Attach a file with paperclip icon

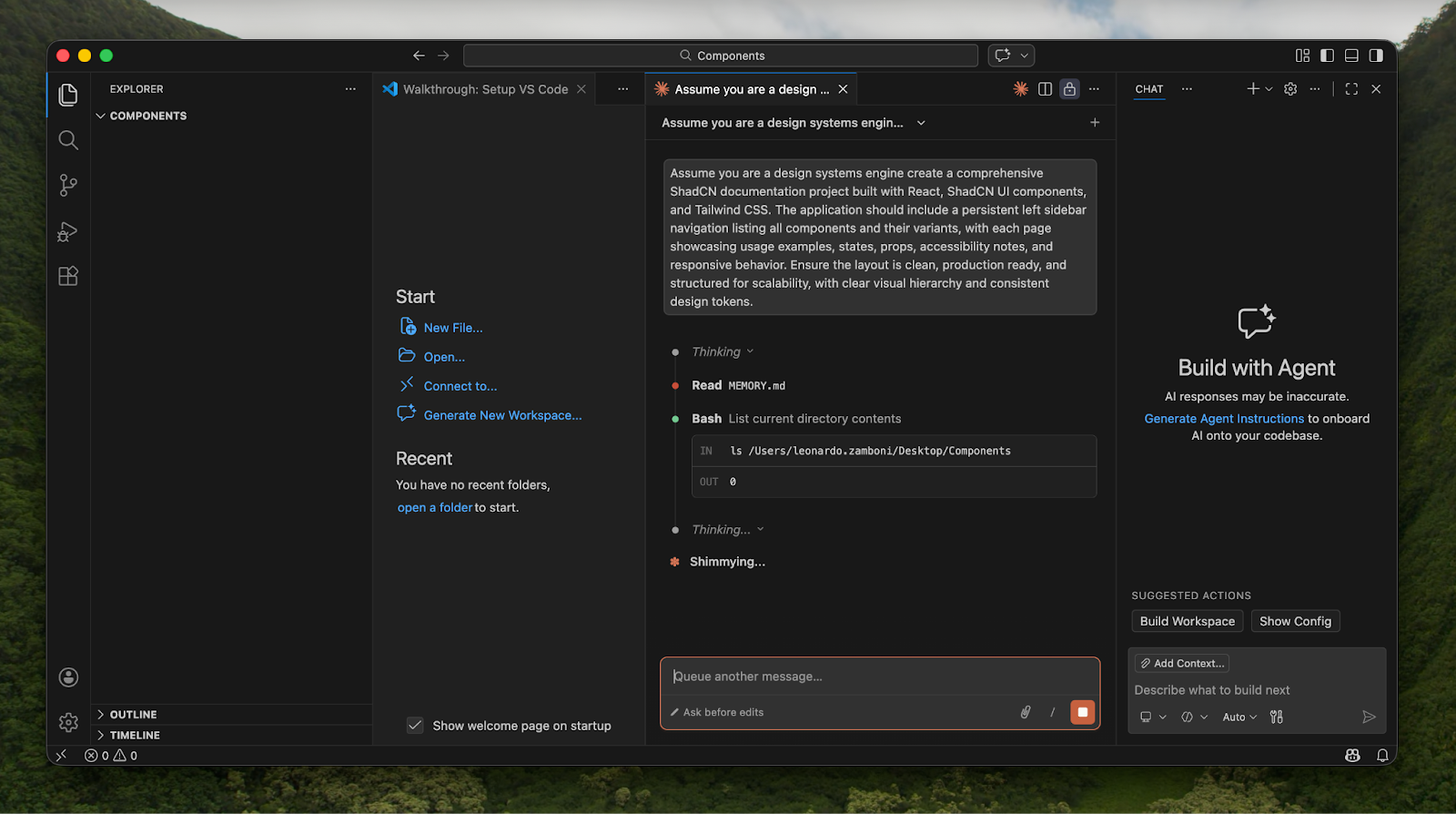pyautogui.click(x=1026, y=712)
